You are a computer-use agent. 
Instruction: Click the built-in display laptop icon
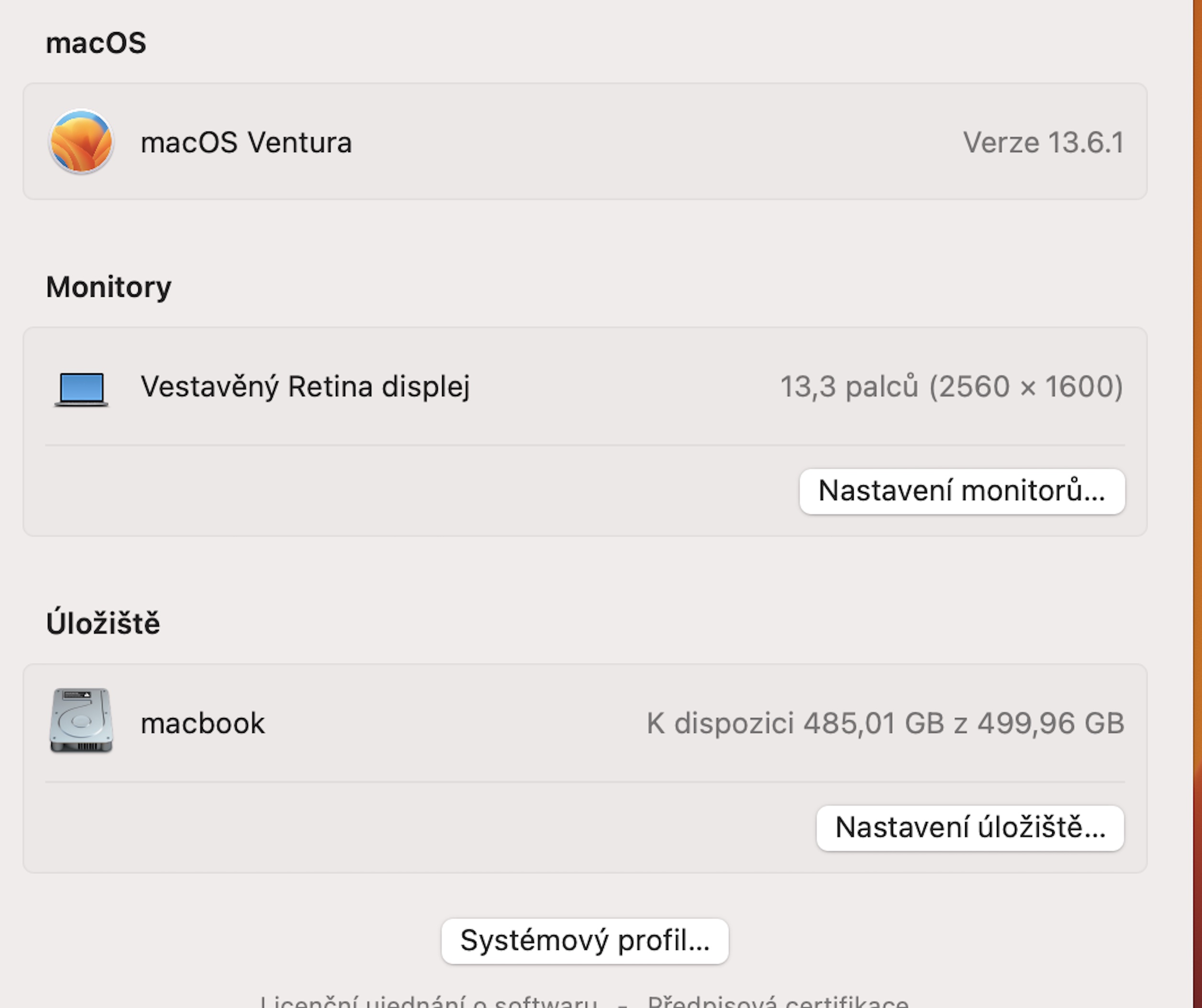(81, 389)
